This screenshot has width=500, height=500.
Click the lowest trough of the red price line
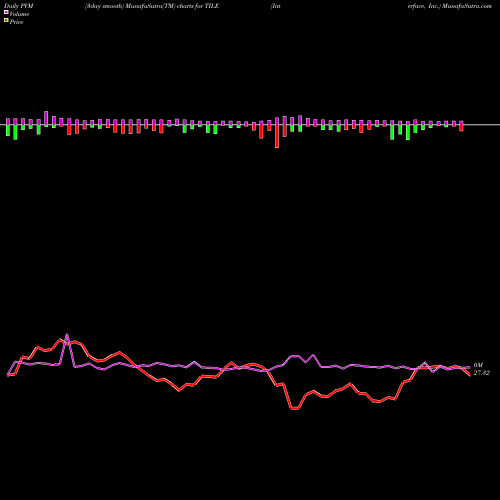(x=294, y=408)
